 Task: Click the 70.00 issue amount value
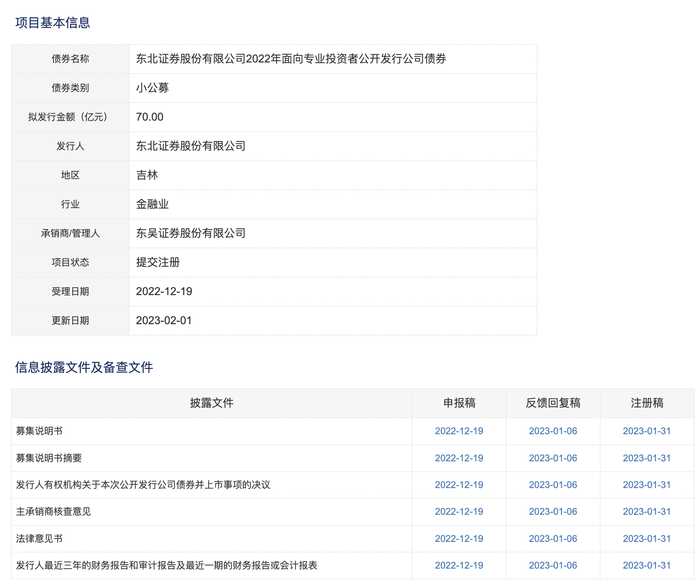[x=150, y=117]
